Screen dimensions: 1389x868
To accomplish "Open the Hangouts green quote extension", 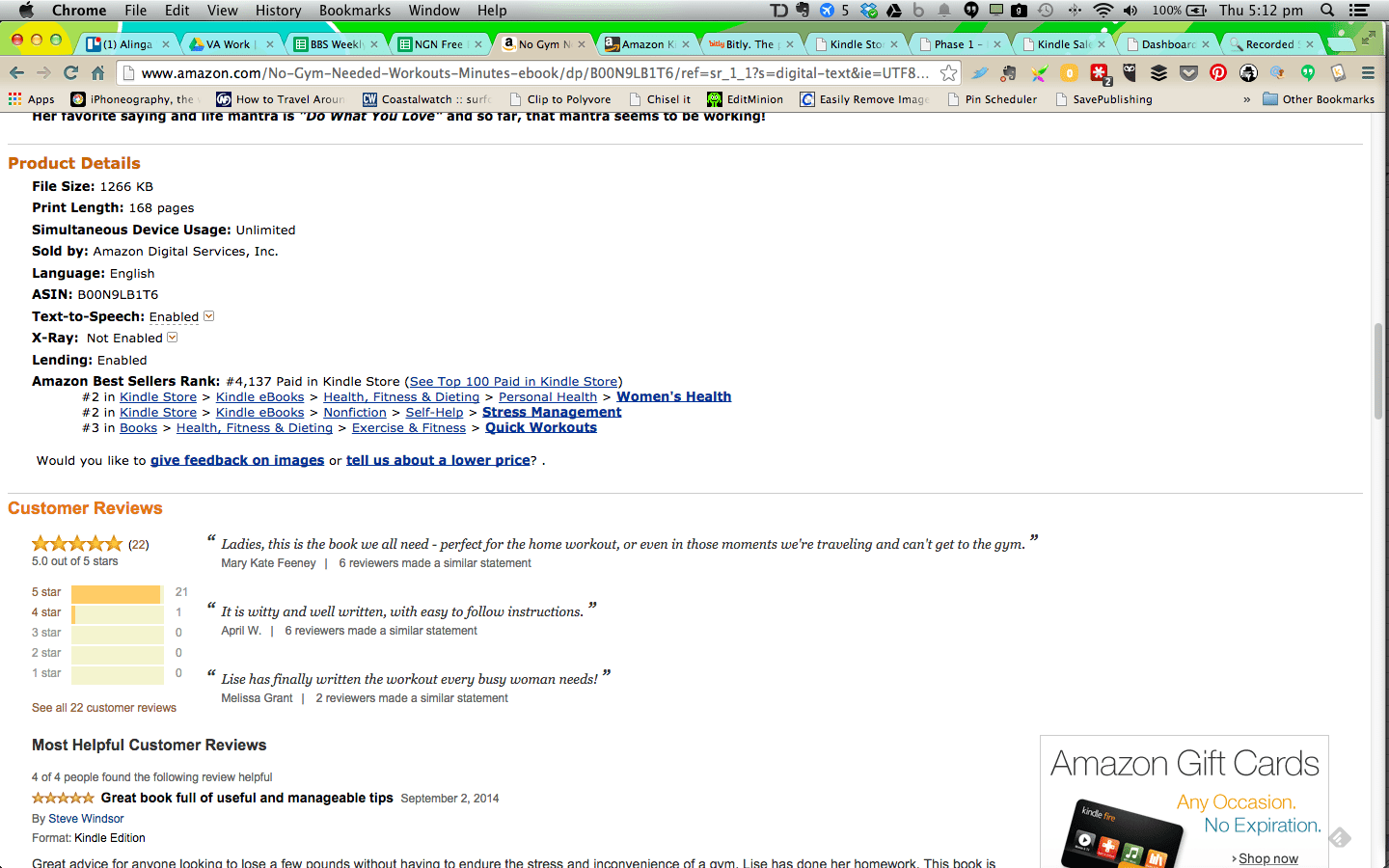I will pos(1308,73).
